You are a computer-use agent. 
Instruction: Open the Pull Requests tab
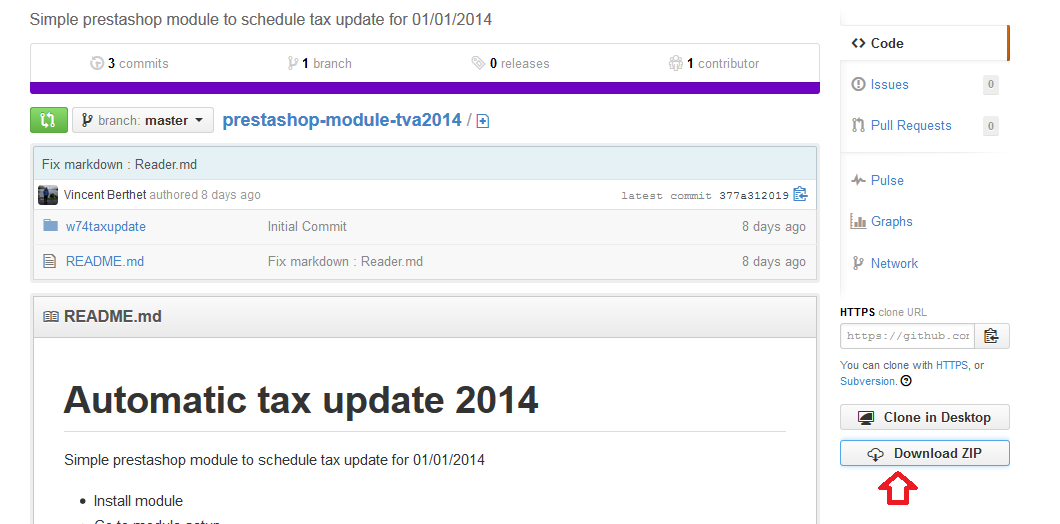(x=911, y=126)
